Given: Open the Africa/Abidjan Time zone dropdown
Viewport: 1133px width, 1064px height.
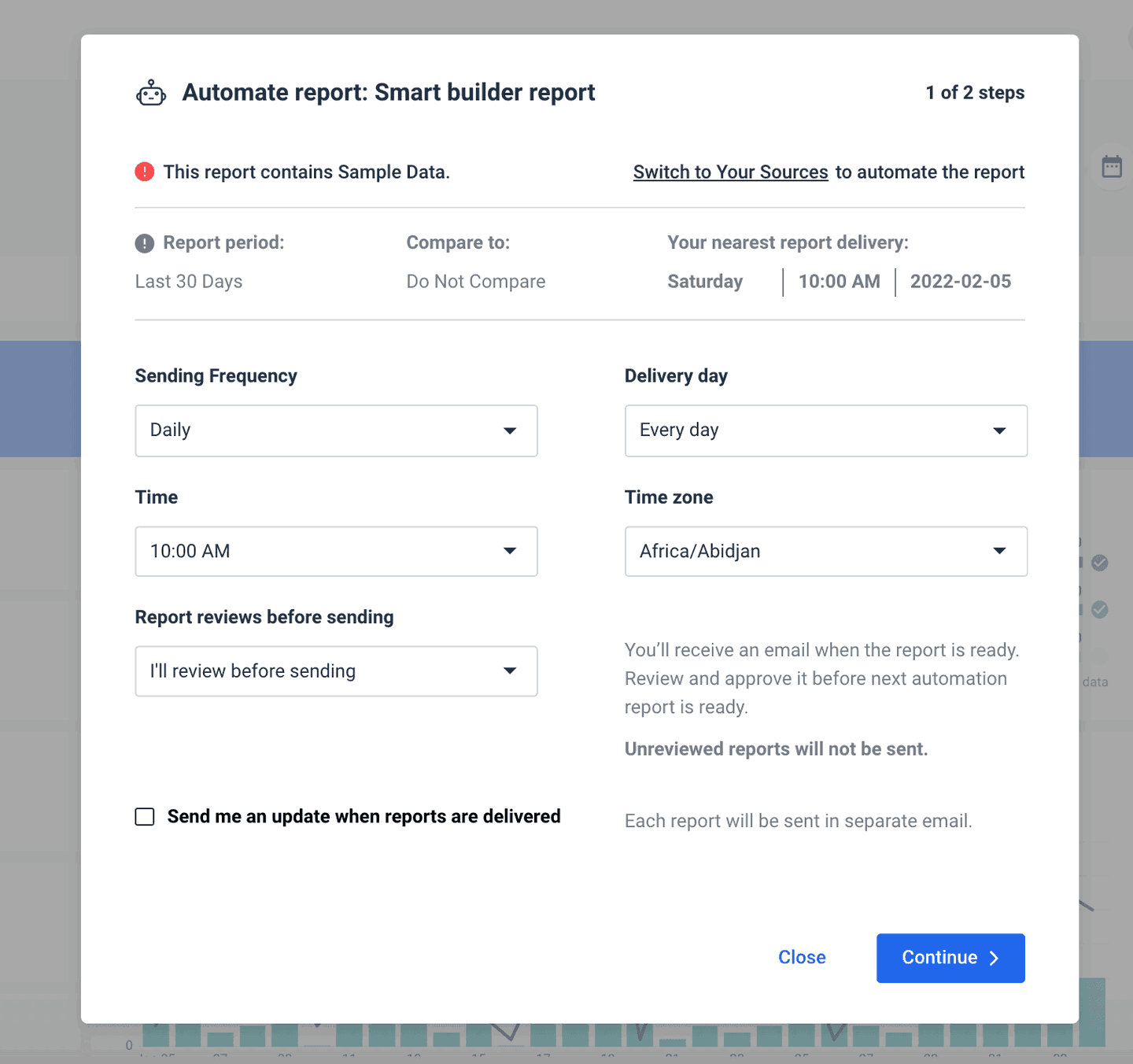Looking at the screenshot, I should [825, 551].
